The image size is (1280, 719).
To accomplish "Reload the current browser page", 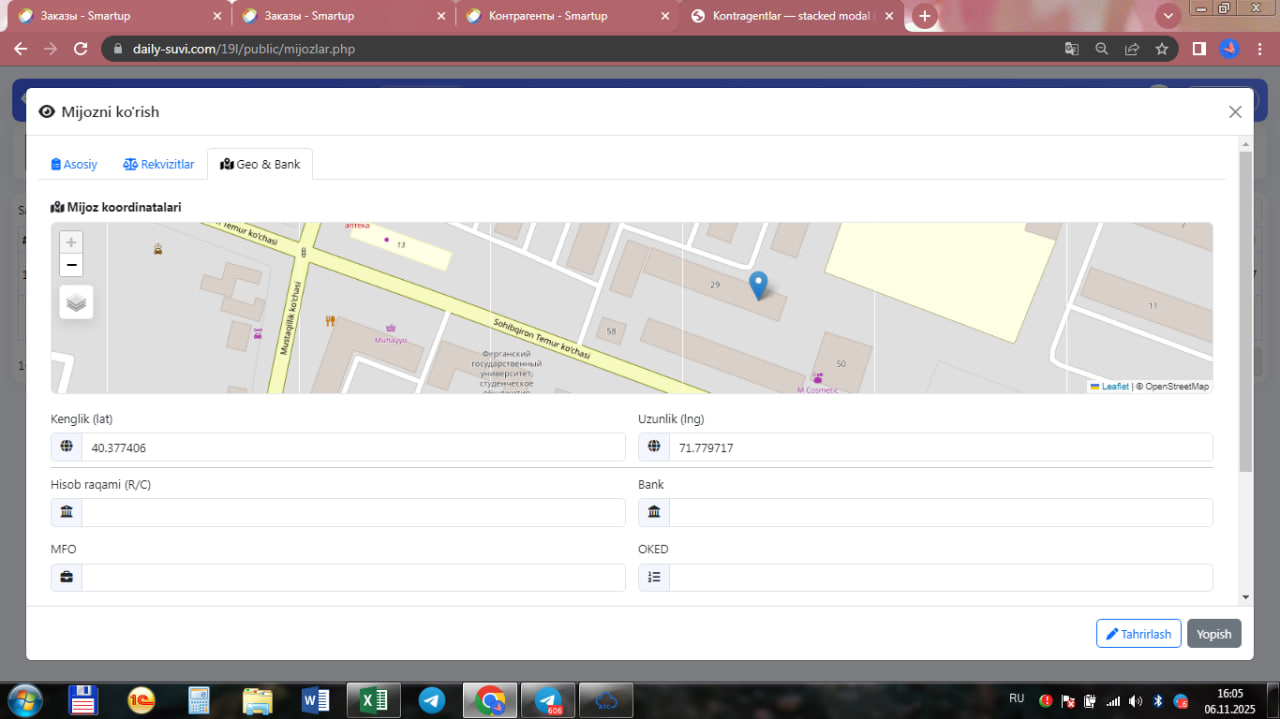I will [81, 49].
